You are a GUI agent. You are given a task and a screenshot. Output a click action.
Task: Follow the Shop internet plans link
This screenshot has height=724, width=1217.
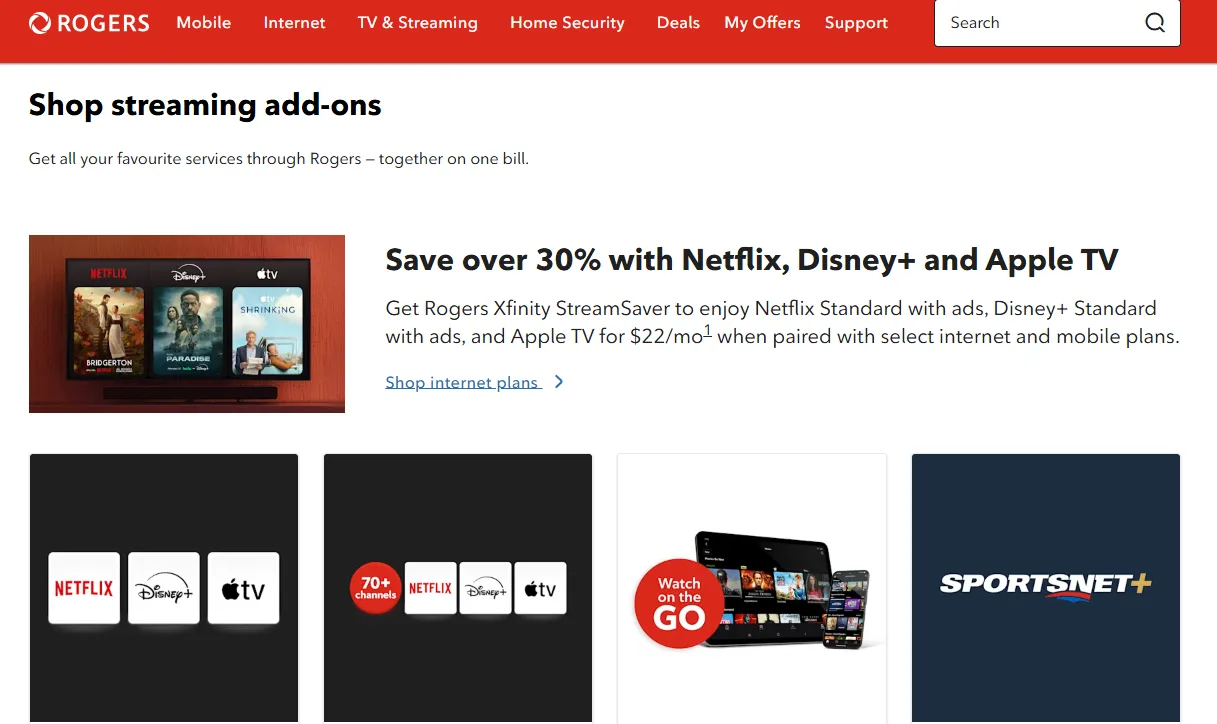(x=463, y=382)
